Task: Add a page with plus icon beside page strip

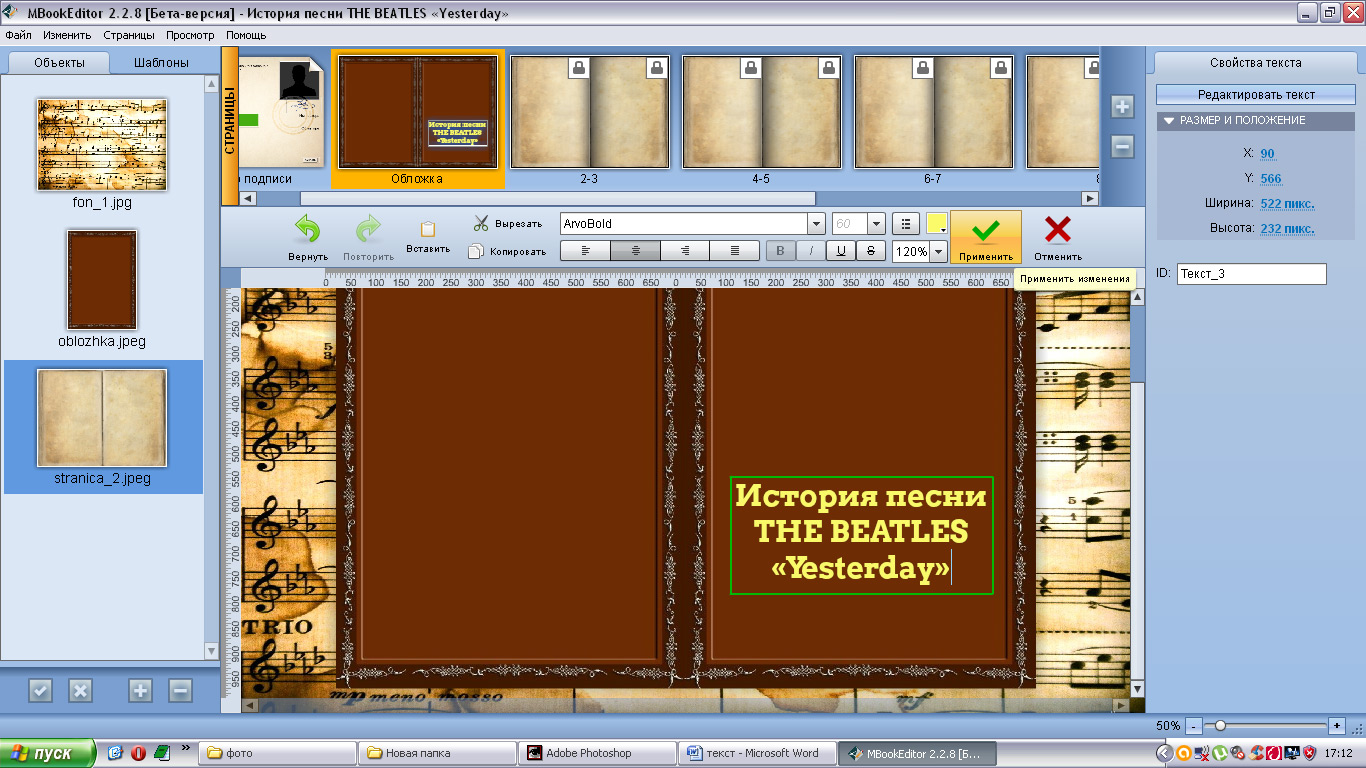Action: pyautogui.click(x=1122, y=106)
